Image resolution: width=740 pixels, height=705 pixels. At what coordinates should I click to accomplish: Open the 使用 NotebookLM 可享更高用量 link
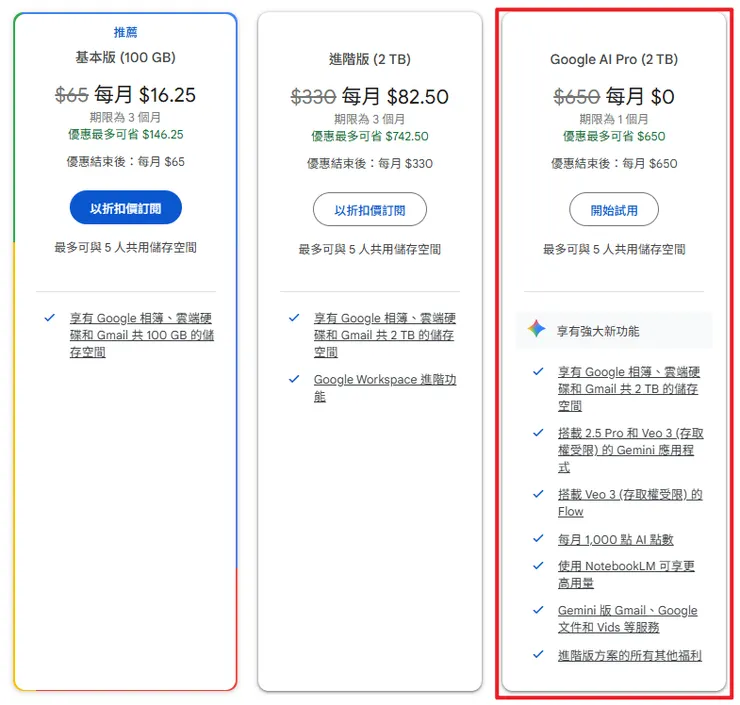click(626, 574)
